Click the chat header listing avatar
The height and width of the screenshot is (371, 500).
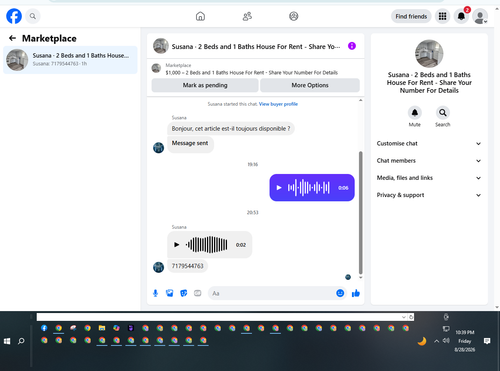point(161,46)
